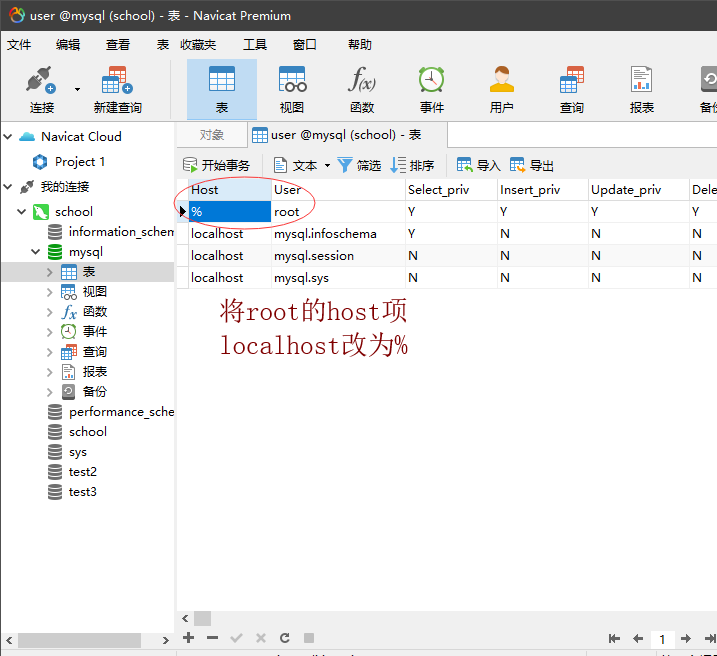Open the 帮助 menu

pos(360,45)
